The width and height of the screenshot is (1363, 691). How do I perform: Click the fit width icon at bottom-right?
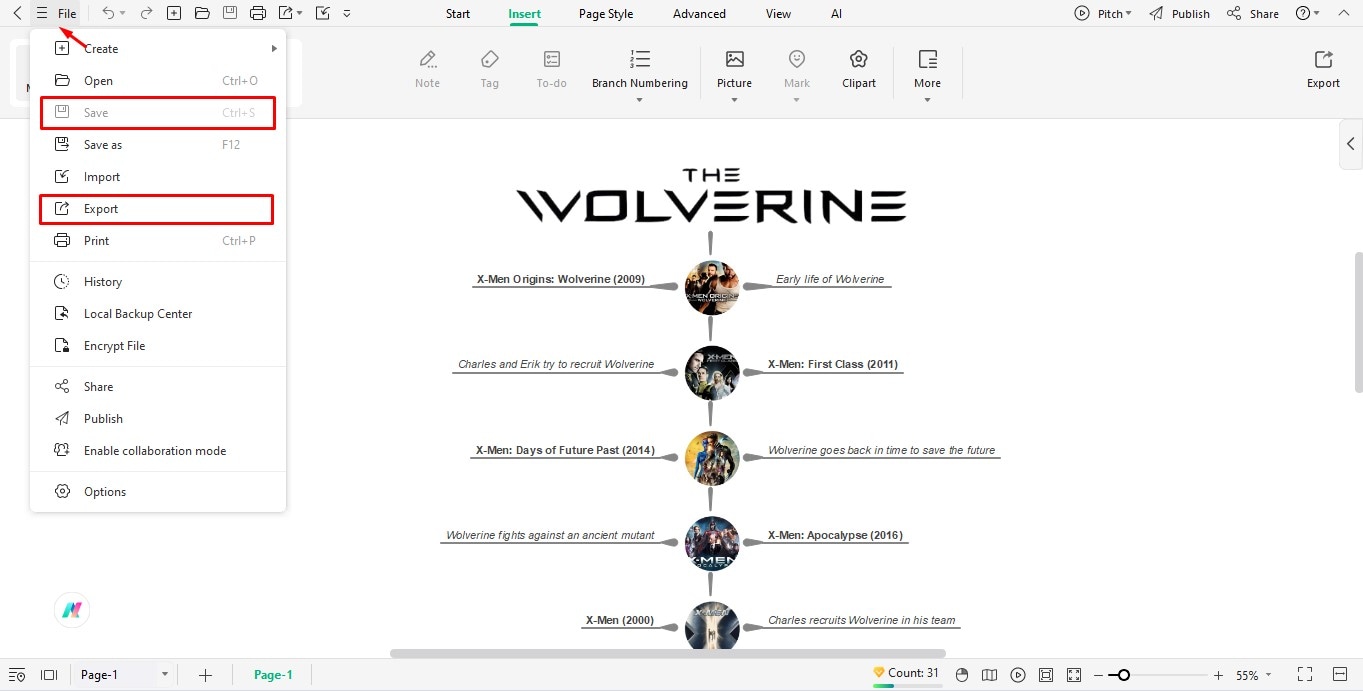click(1341, 675)
